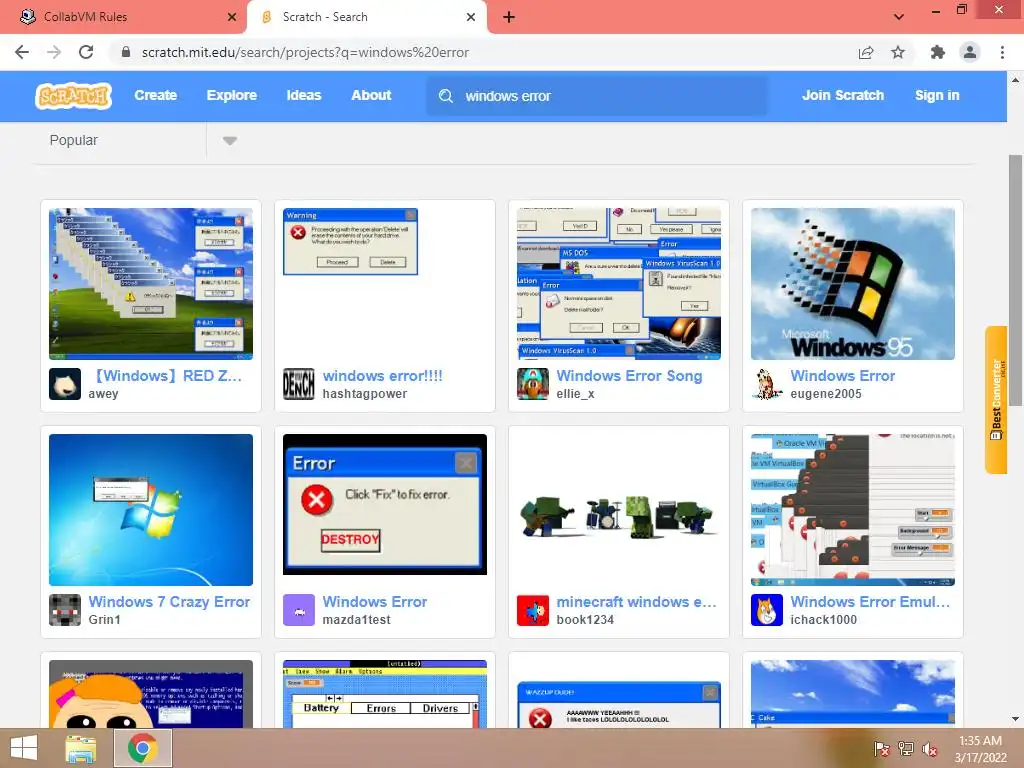Viewport: 1024px width, 768px height.
Task: Open the Chrome three-dot menu
Action: point(1002,52)
